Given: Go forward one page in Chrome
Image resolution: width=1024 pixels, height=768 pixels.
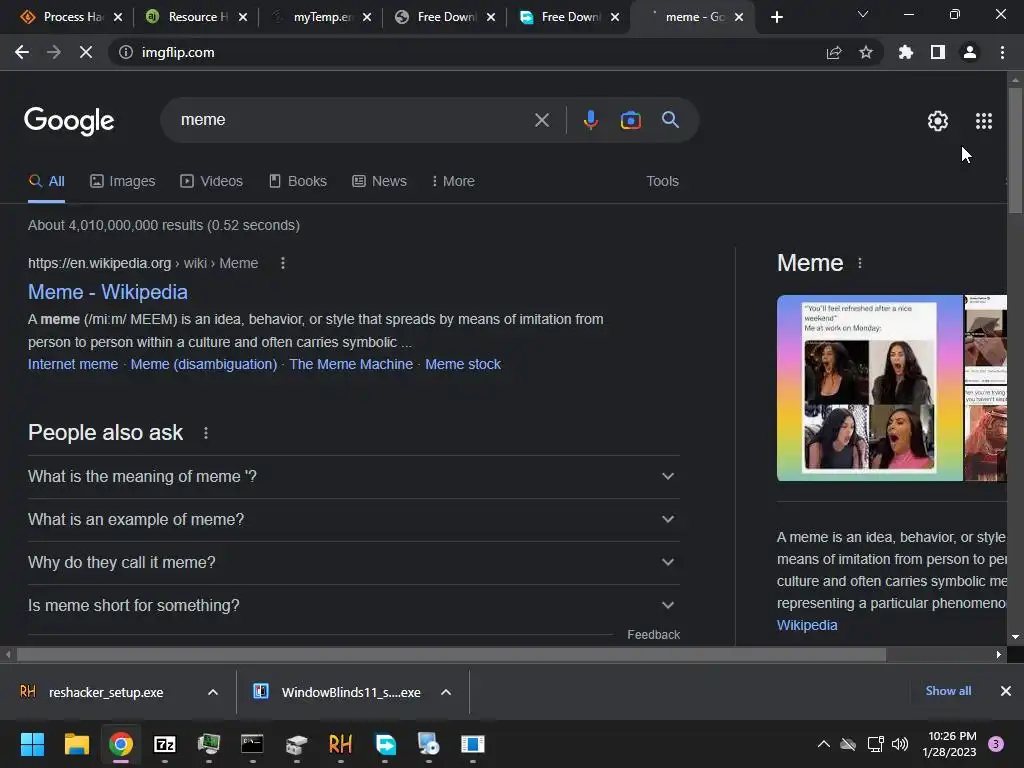Looking at the screenshot, I should pyautogui.click(x=54, y=52).
